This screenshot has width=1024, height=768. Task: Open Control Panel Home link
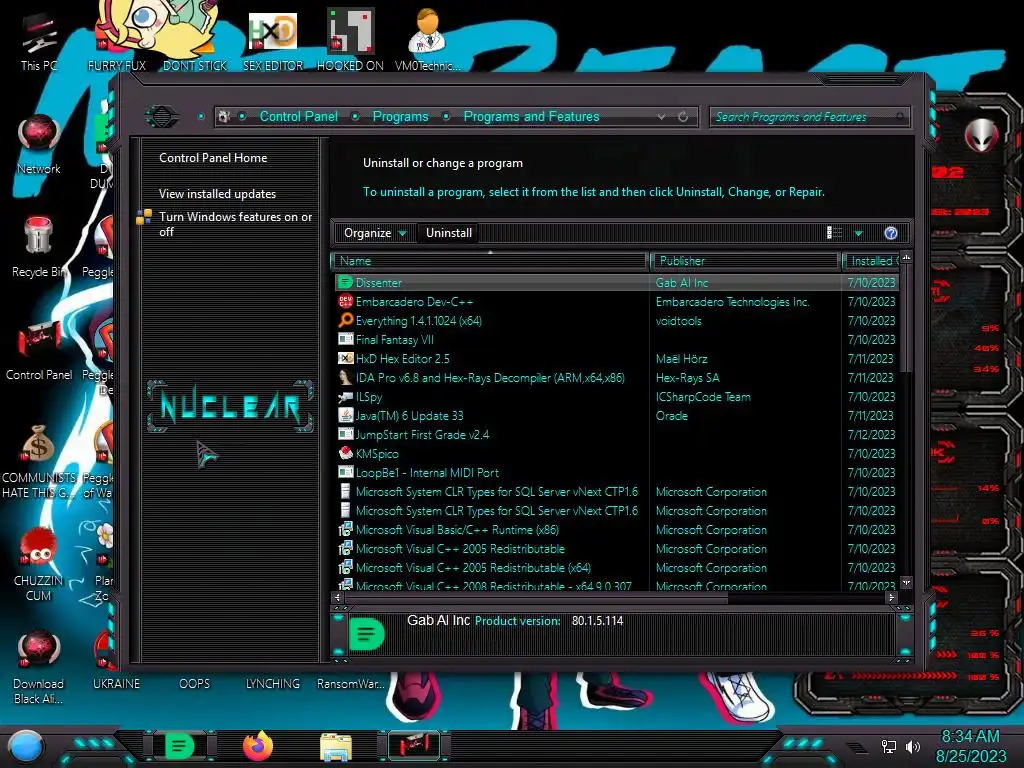(x=213, y=158)
